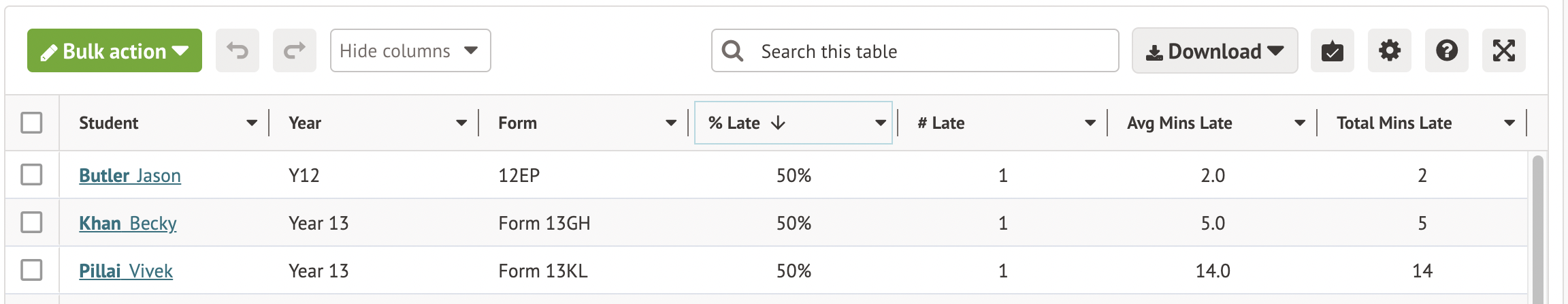
Task: Click the search magnifier icon
Action: [732, 51]
